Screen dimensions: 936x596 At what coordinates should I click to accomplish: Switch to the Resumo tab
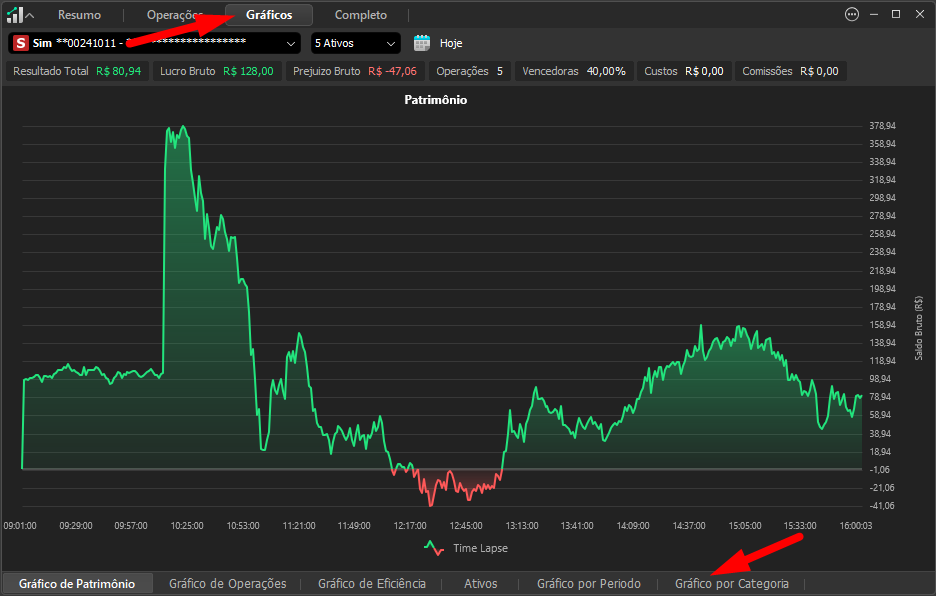tap(79, 15)
